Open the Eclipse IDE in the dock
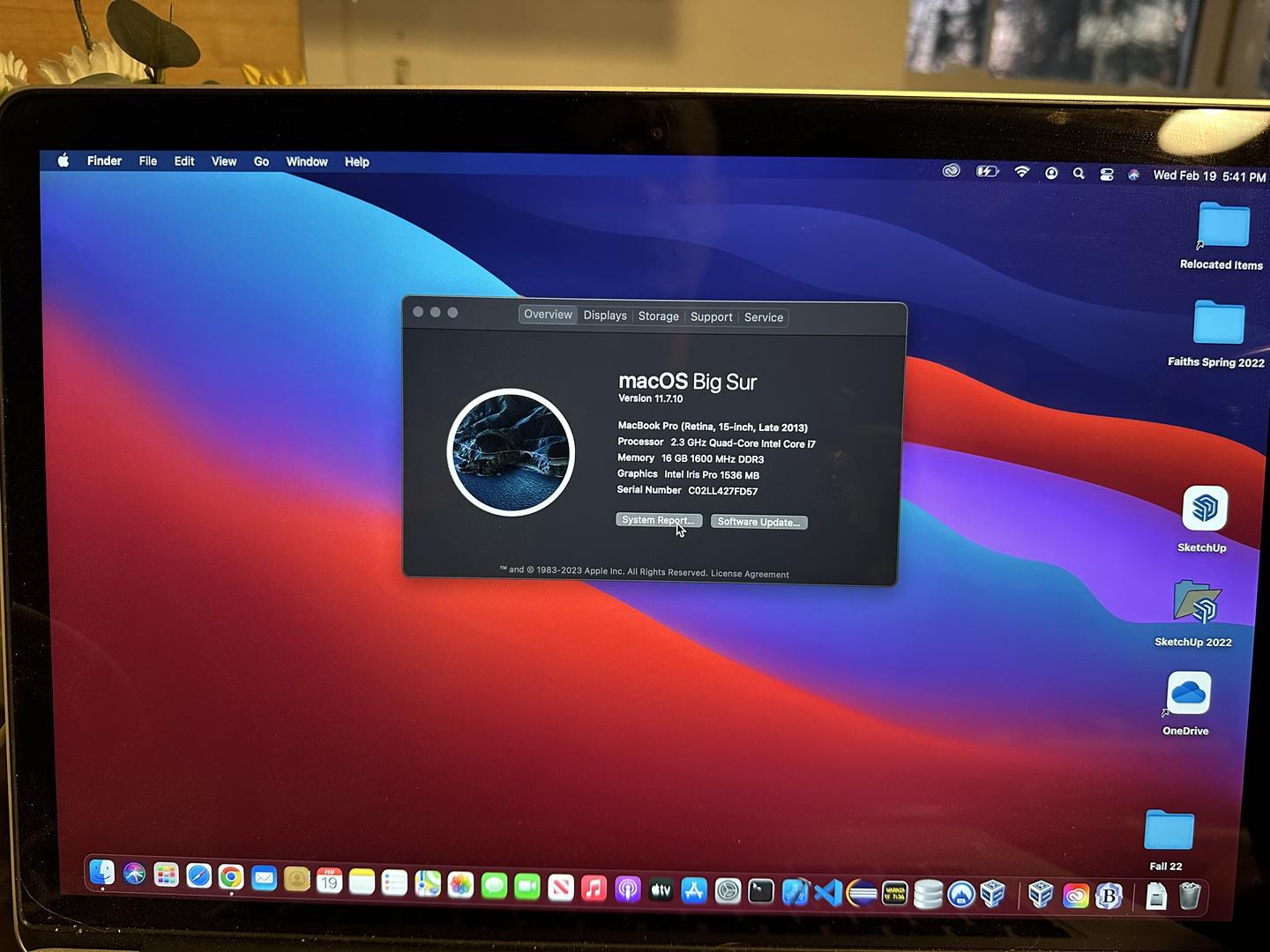Screen dimensions: 1270x952 [862, 894]
